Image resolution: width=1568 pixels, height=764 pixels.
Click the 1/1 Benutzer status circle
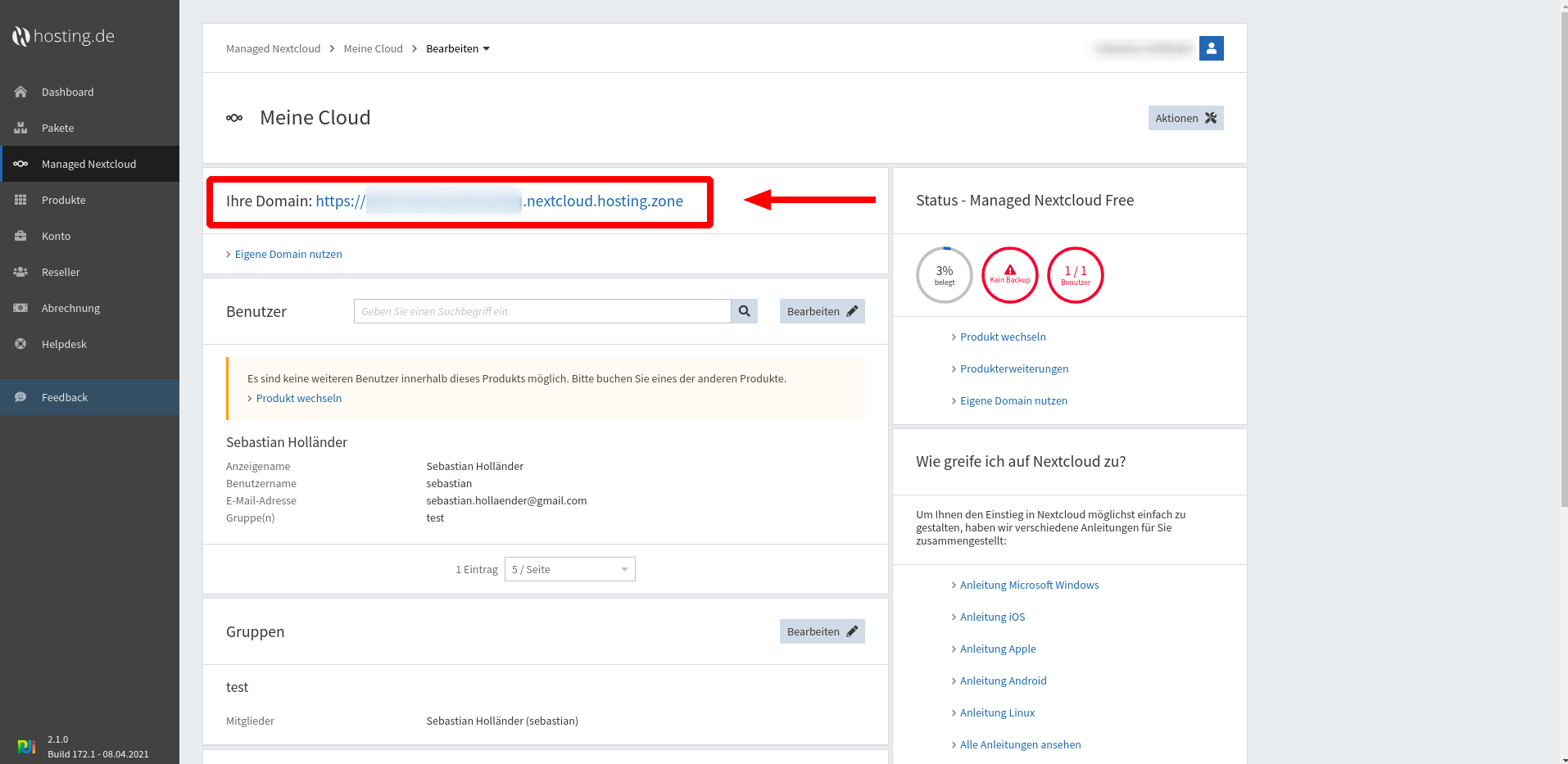[1075, 275]
